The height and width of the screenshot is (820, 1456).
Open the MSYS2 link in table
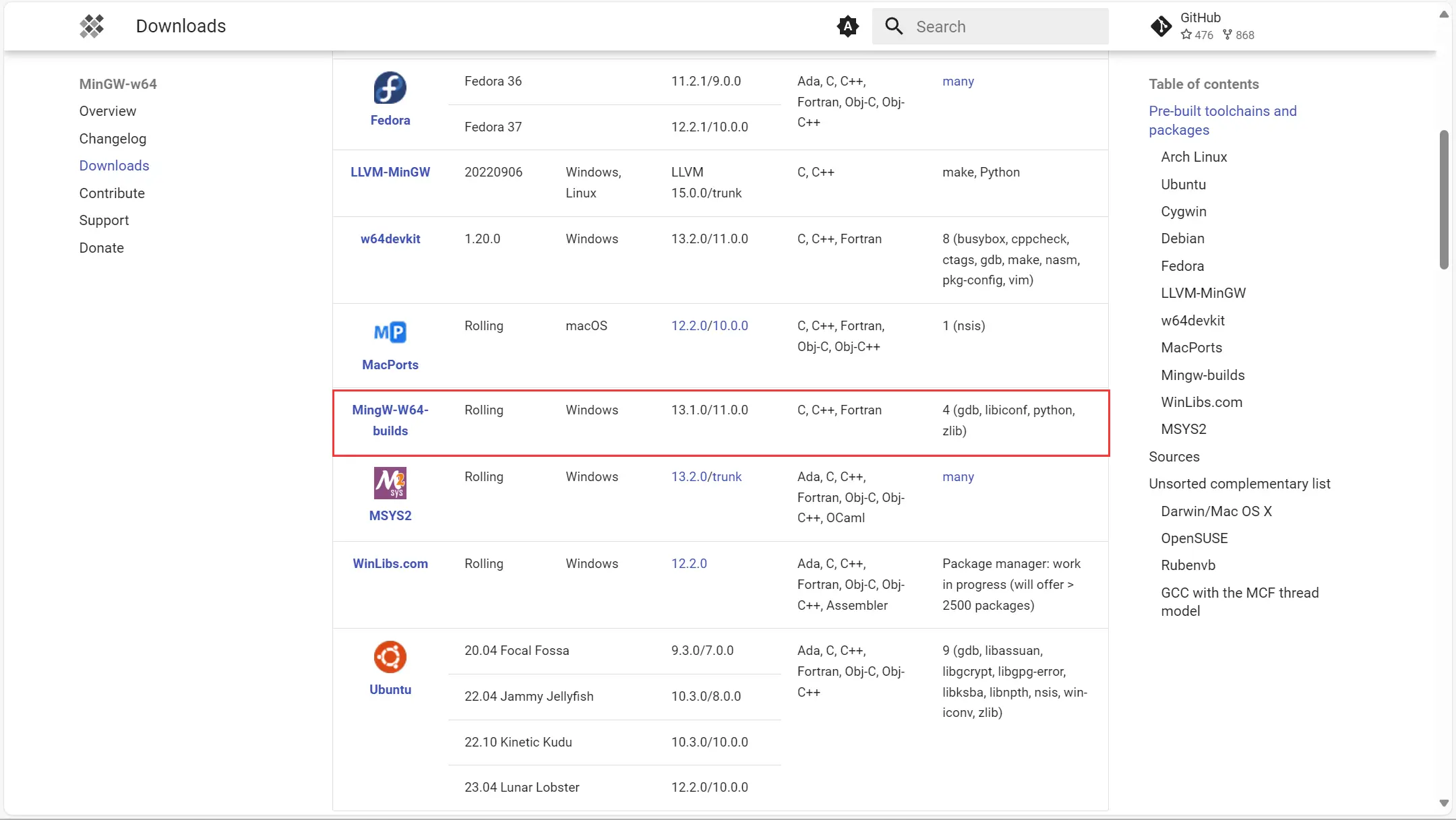coord(390,515)
